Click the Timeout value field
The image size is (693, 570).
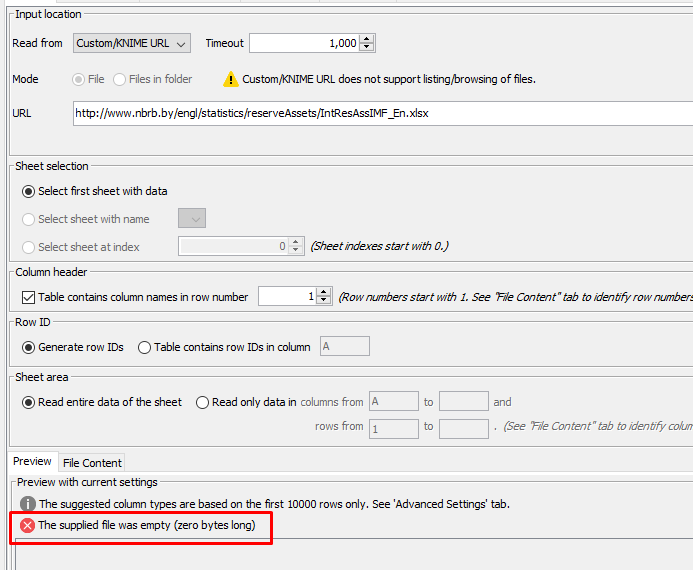pos(305,43)
